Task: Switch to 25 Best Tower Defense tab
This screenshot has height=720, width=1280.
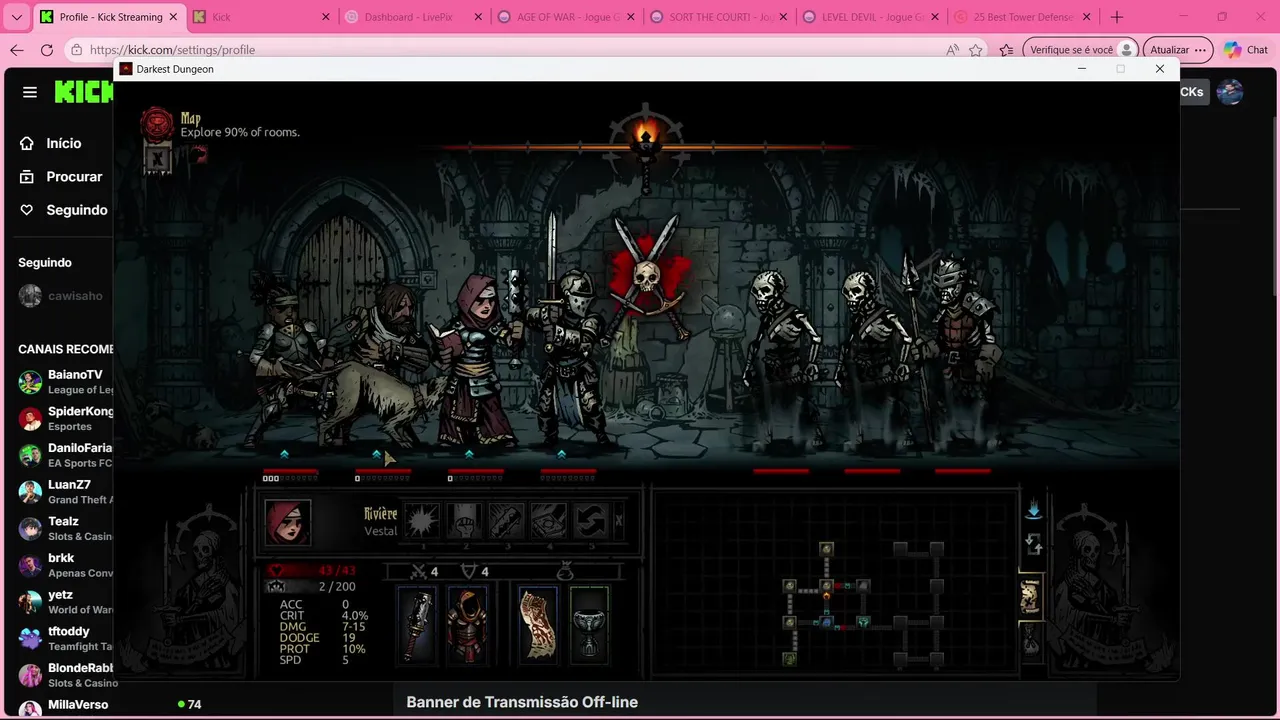Action: click(1023, 17)
